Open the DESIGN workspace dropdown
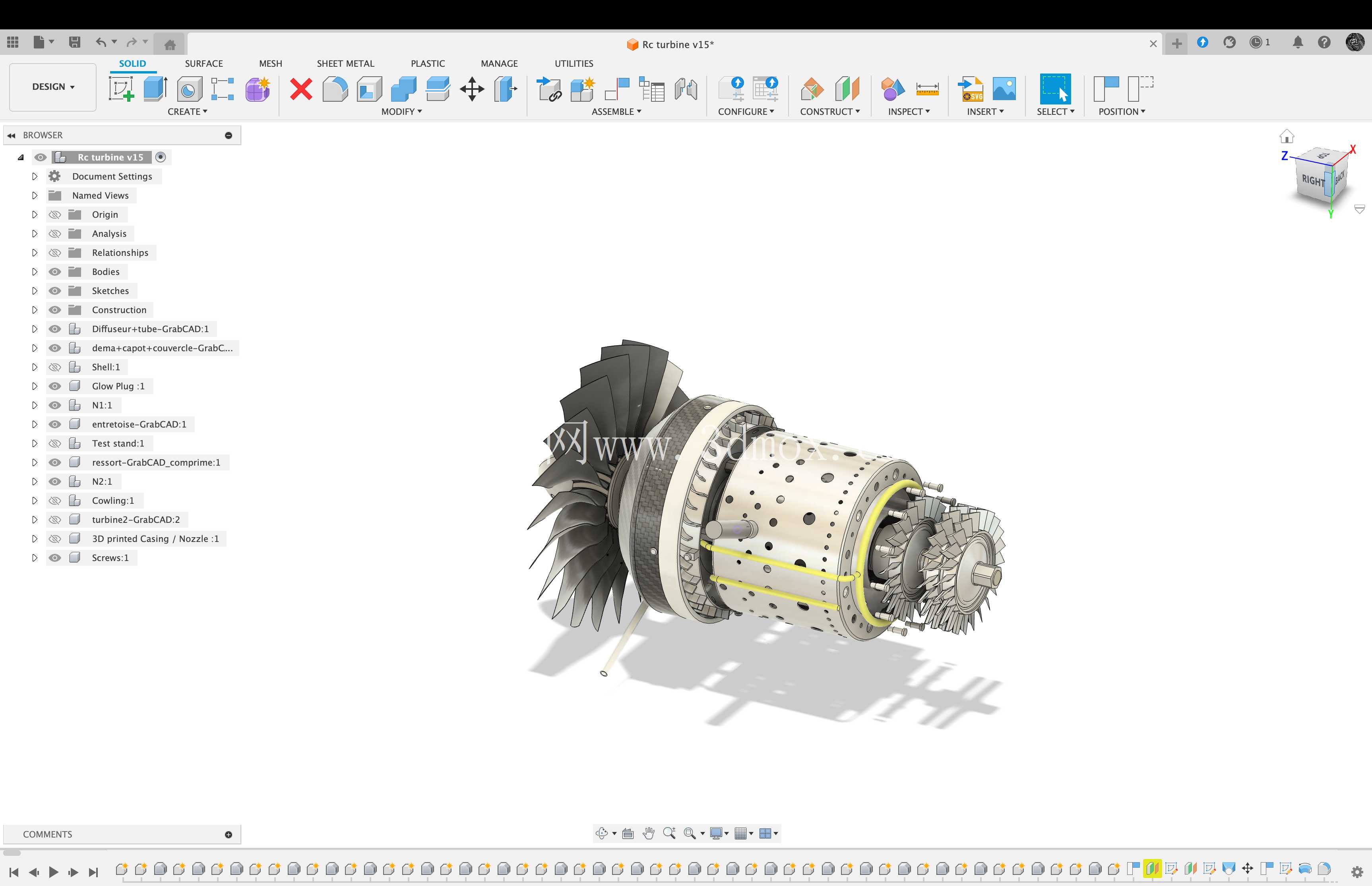Image resolution: width=1372 pixels, height=886 pixels. [x=53, y=87]
